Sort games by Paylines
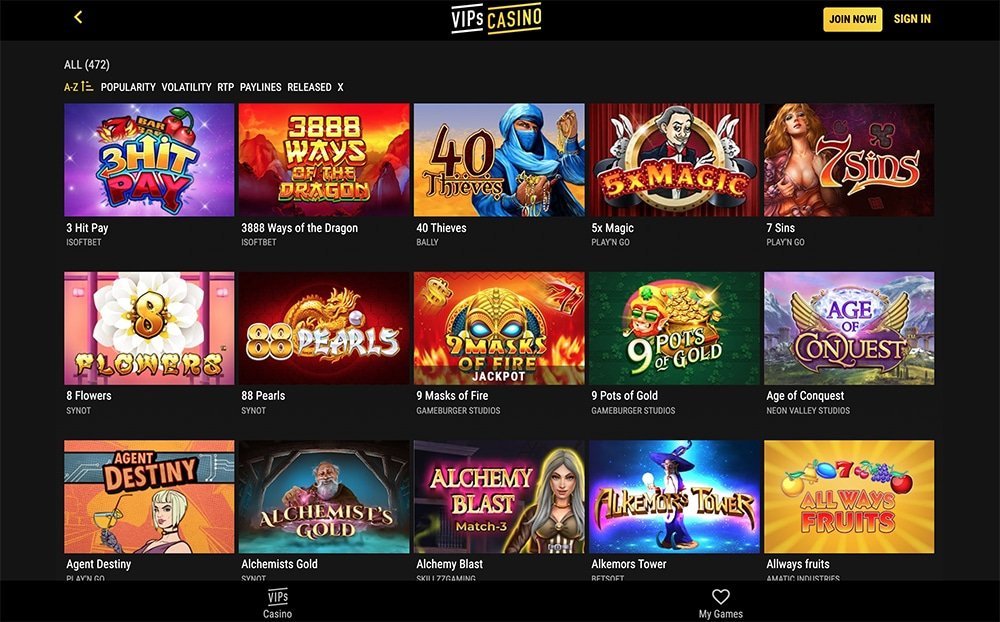The image size is (1000, 622). [260, 87]
